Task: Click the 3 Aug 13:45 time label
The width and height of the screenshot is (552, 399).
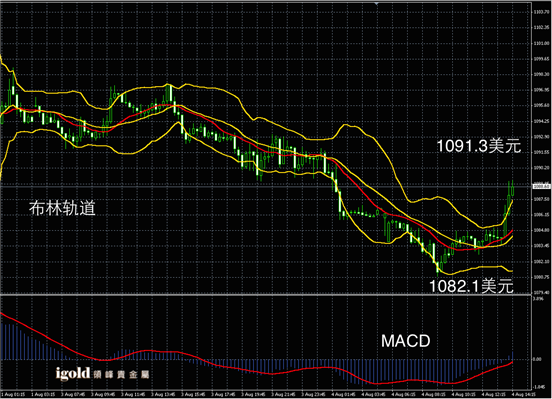Action: 163,394
